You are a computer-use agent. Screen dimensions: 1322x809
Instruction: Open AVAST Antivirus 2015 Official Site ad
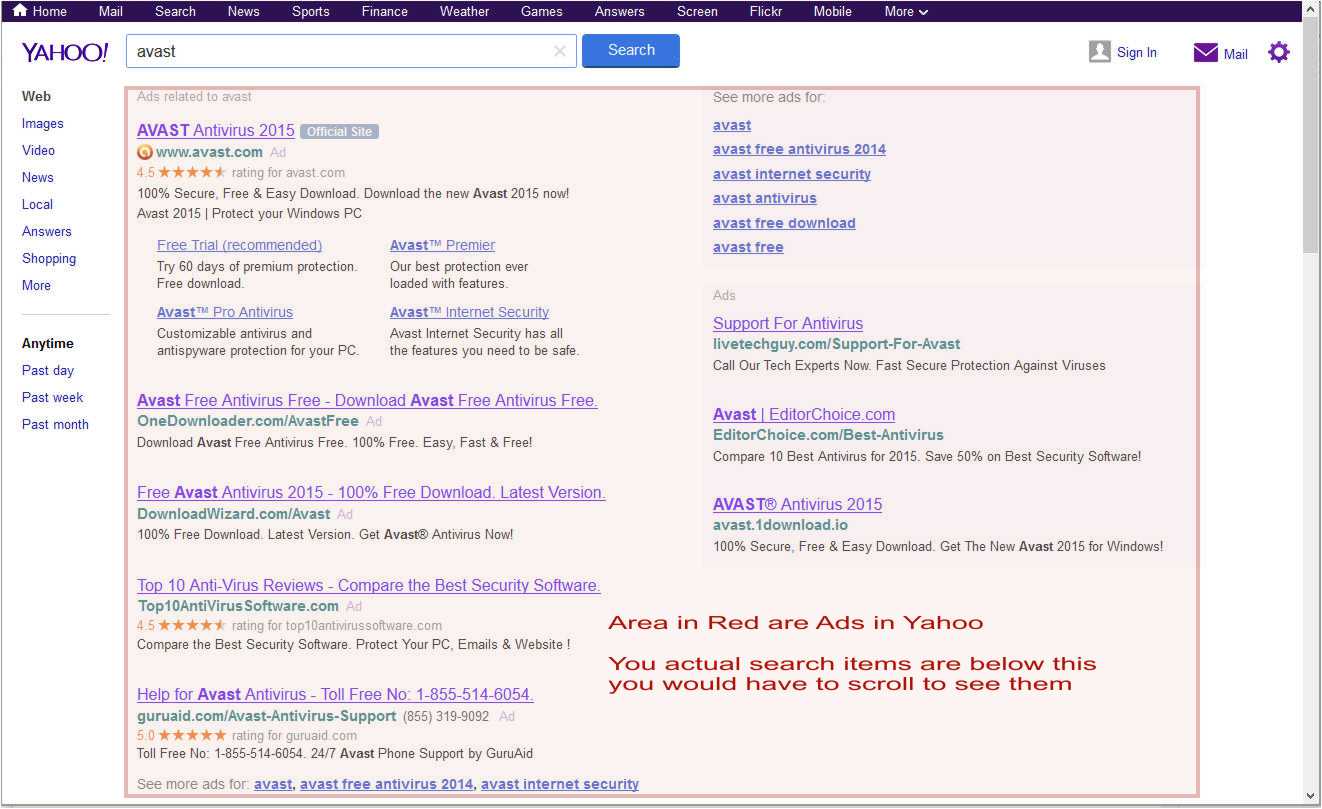pos(216,130)
